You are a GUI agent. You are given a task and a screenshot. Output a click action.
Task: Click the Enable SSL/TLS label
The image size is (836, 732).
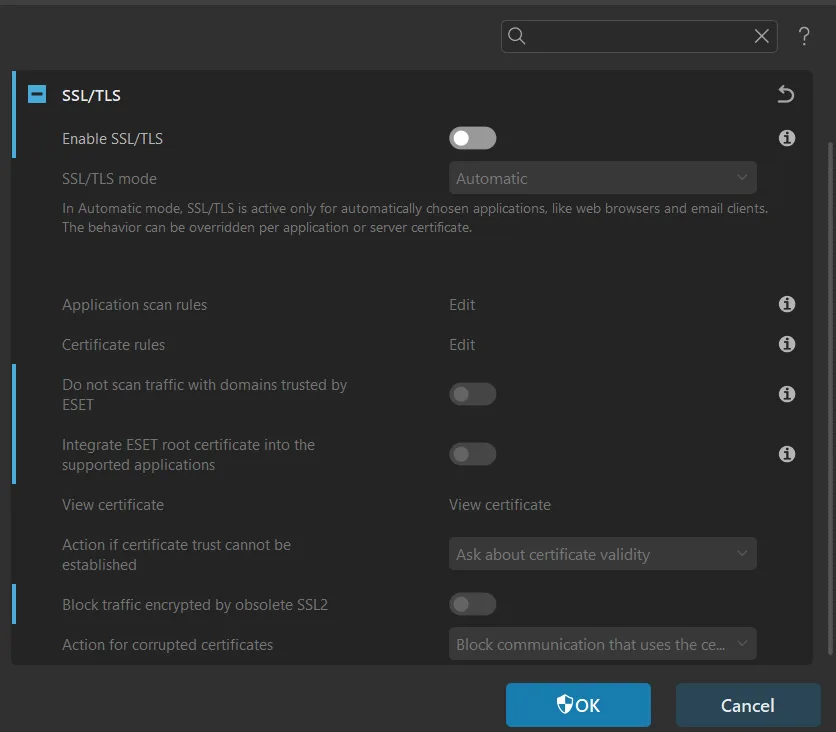point(112,139)
